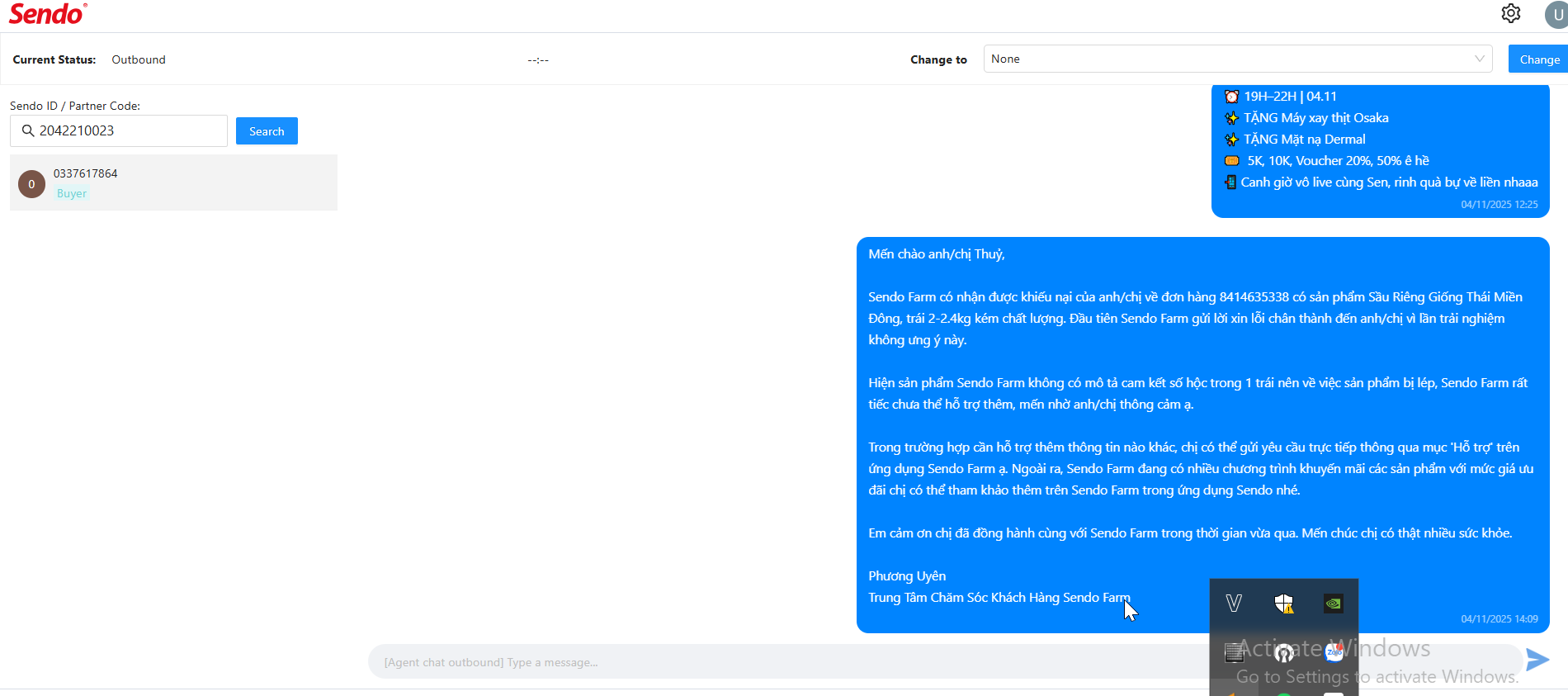Open the settings gear icon
The image size is (1568, 696).
coord(1511,13)
